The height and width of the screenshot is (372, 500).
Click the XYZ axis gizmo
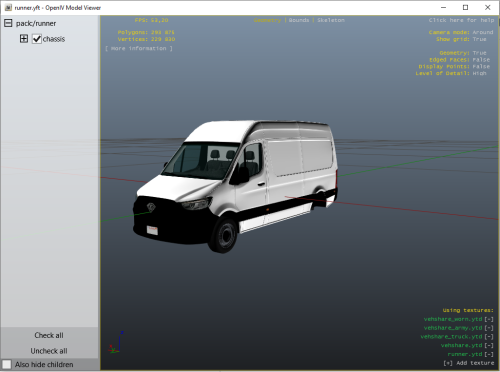point(116,342)
